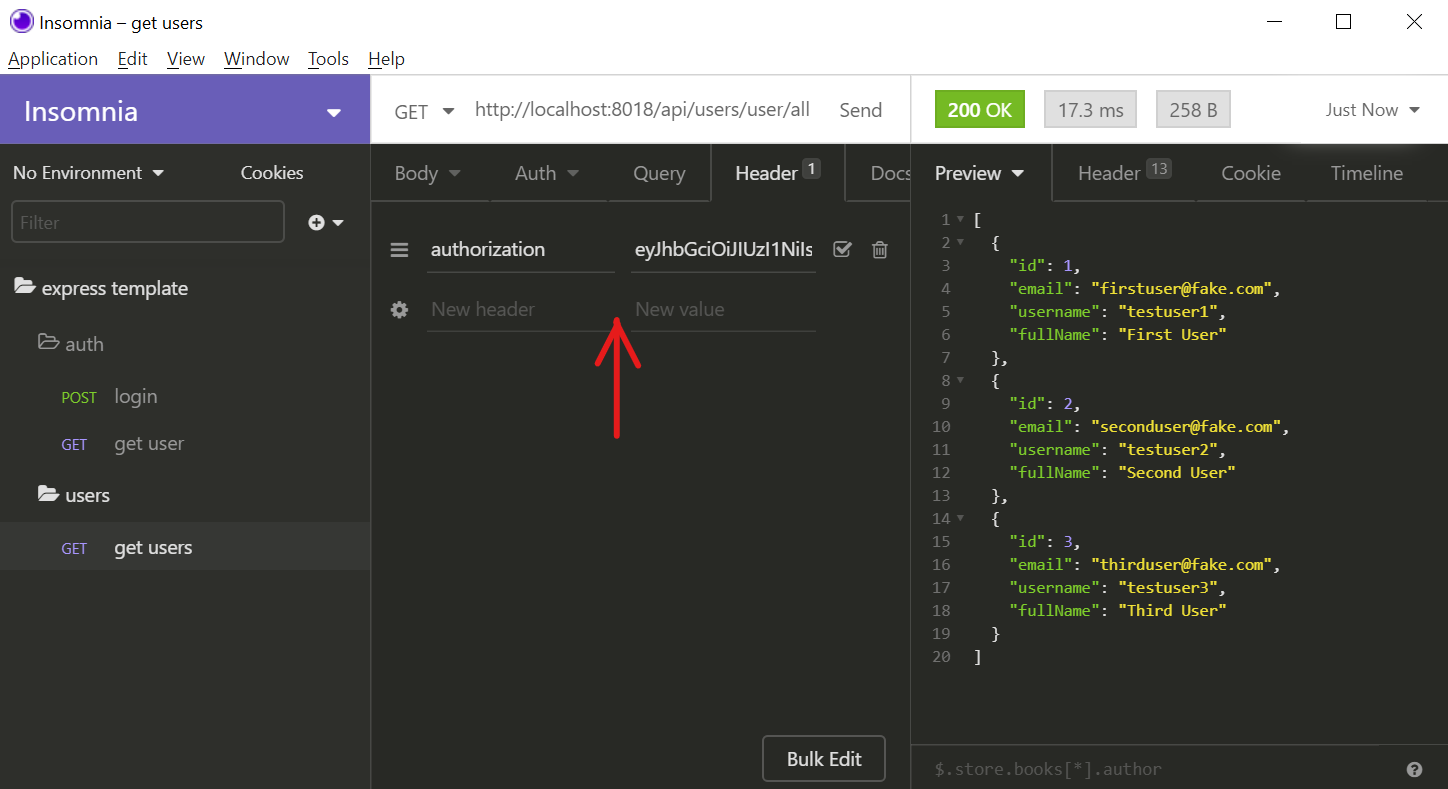Click the authorization header drag handle
Viewport: 1448px width, 789px height.
pos(399,250)
